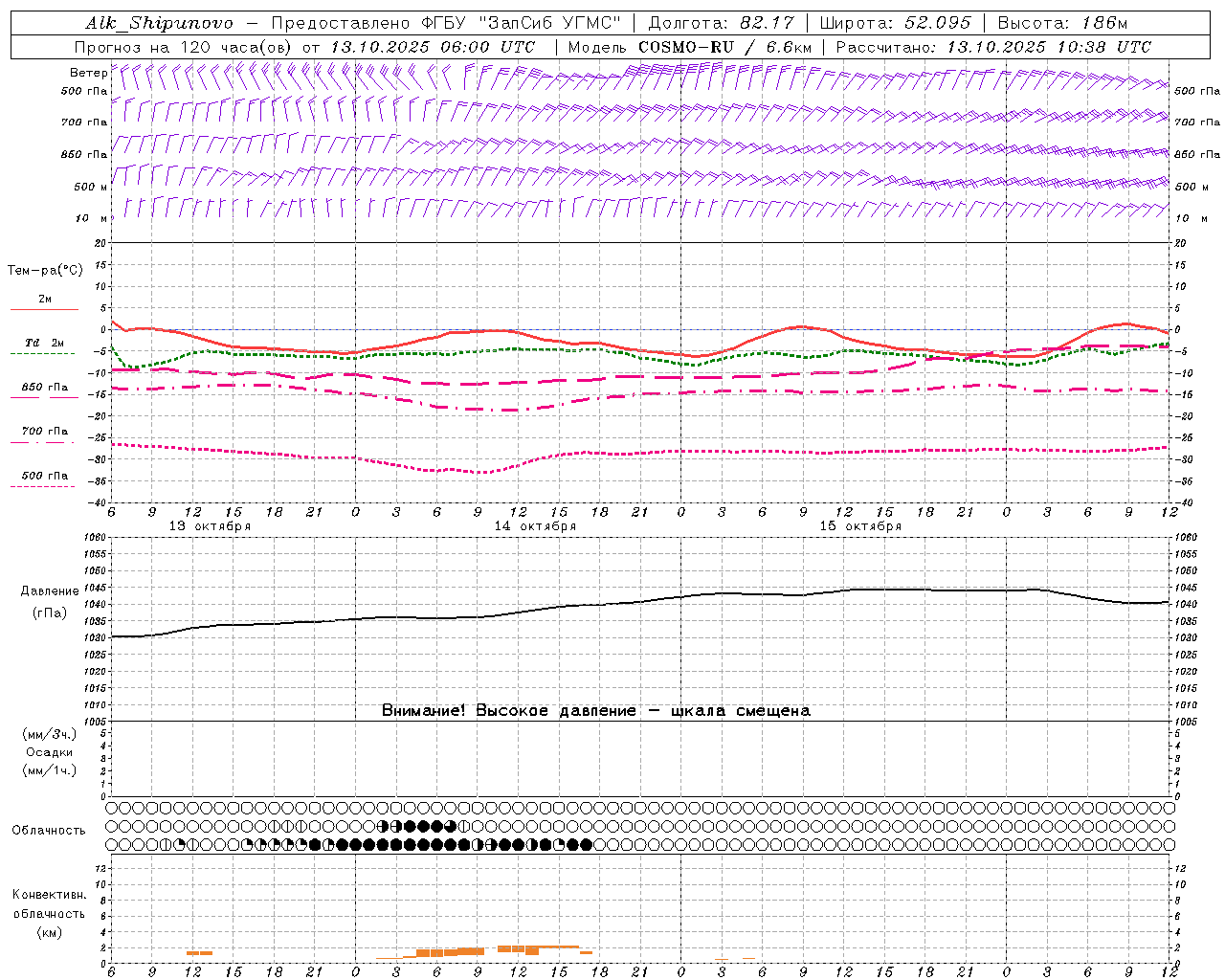Click the '13 октября' date label
The height and width of the screenshot is (980, 1225).
click(x=211, y=526)
